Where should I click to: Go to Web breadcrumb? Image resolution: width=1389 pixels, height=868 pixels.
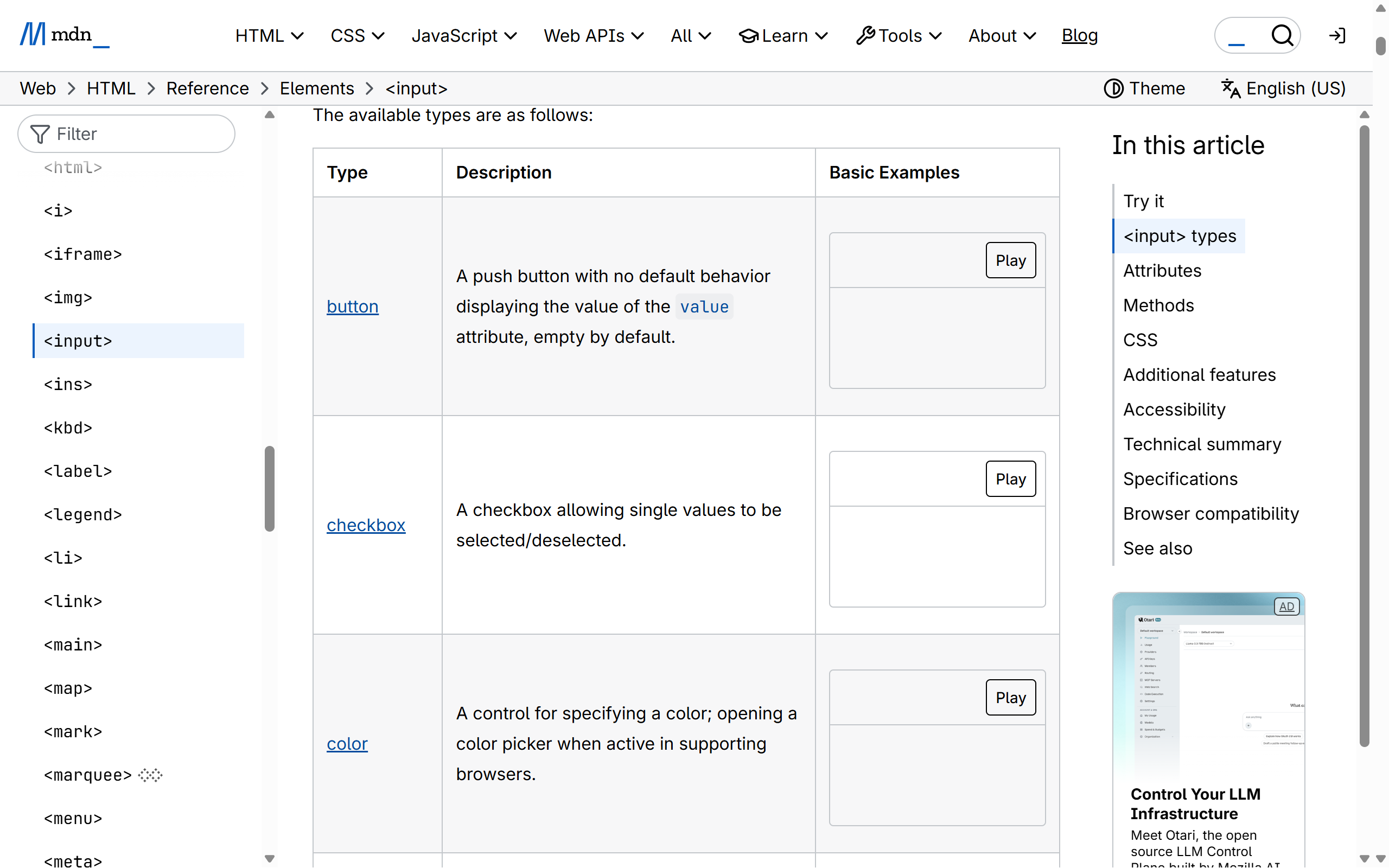(x=38, y=88)
